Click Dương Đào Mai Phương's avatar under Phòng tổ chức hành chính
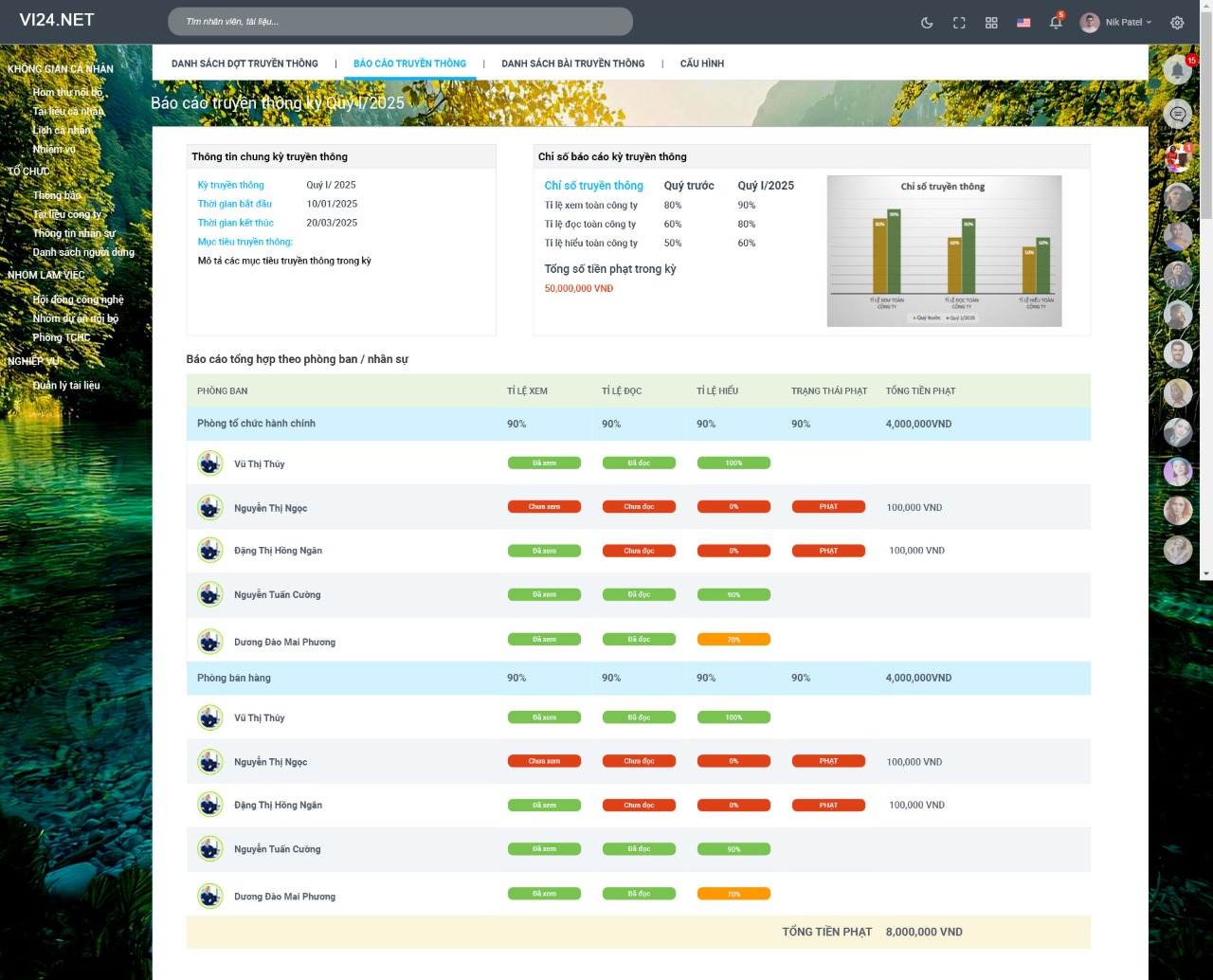 (x=210, y=642)
